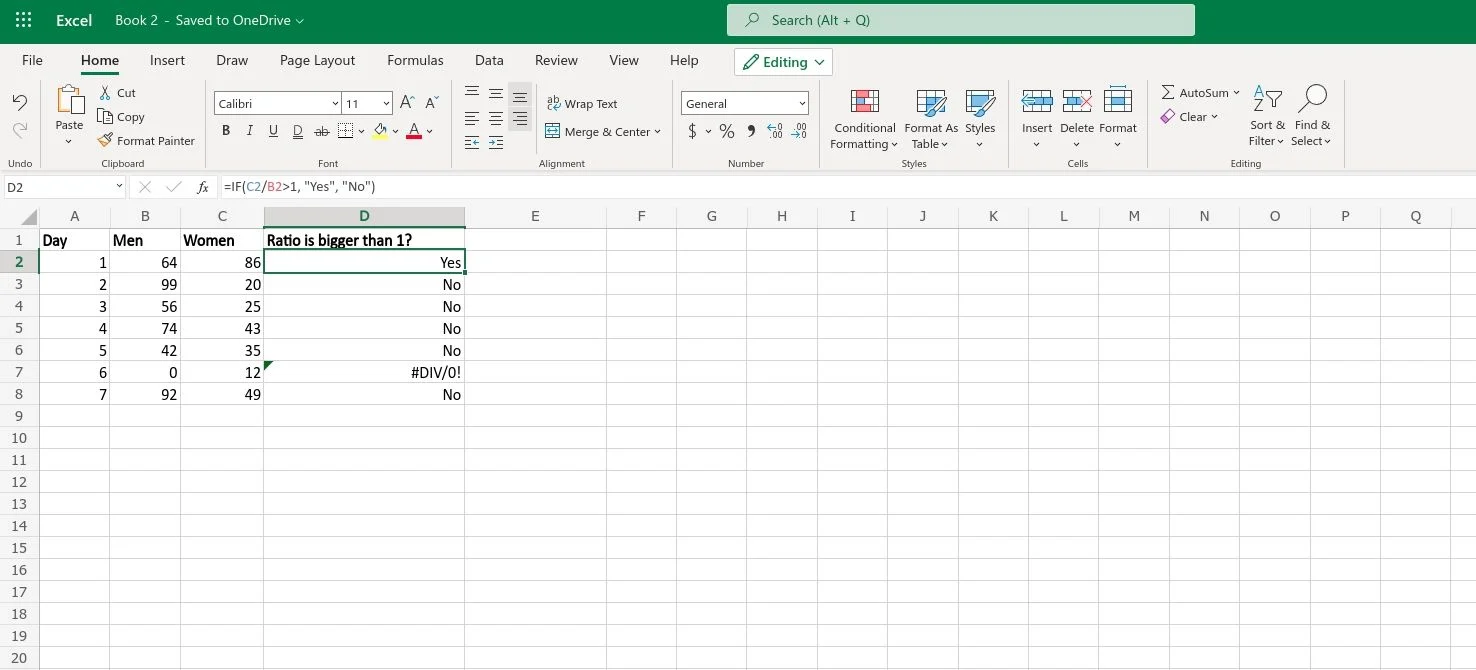
Task: Click Decrease Decimal icon
Action: (x=798, y=131)
